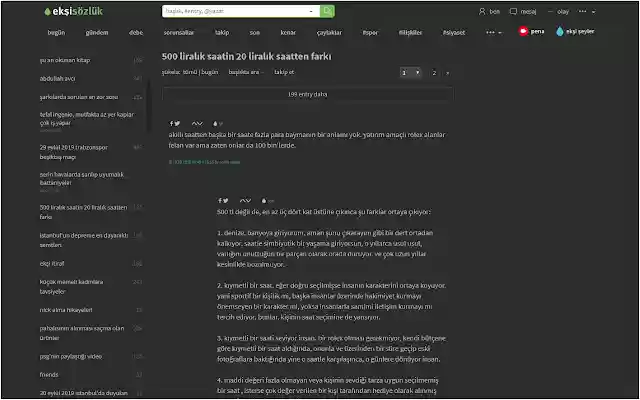Select the 'sorunsallar' channel tab
The width and height of the screenshot is (640, 400).
179,33
